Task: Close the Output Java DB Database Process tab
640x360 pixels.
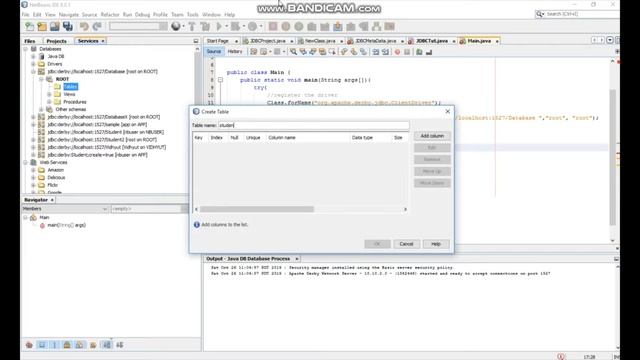Action: (x=297, y=259)
